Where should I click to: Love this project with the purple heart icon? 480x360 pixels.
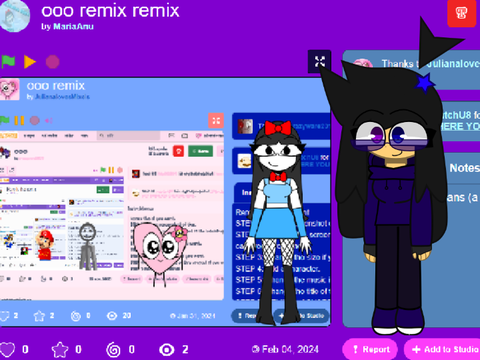pos(7,350)
